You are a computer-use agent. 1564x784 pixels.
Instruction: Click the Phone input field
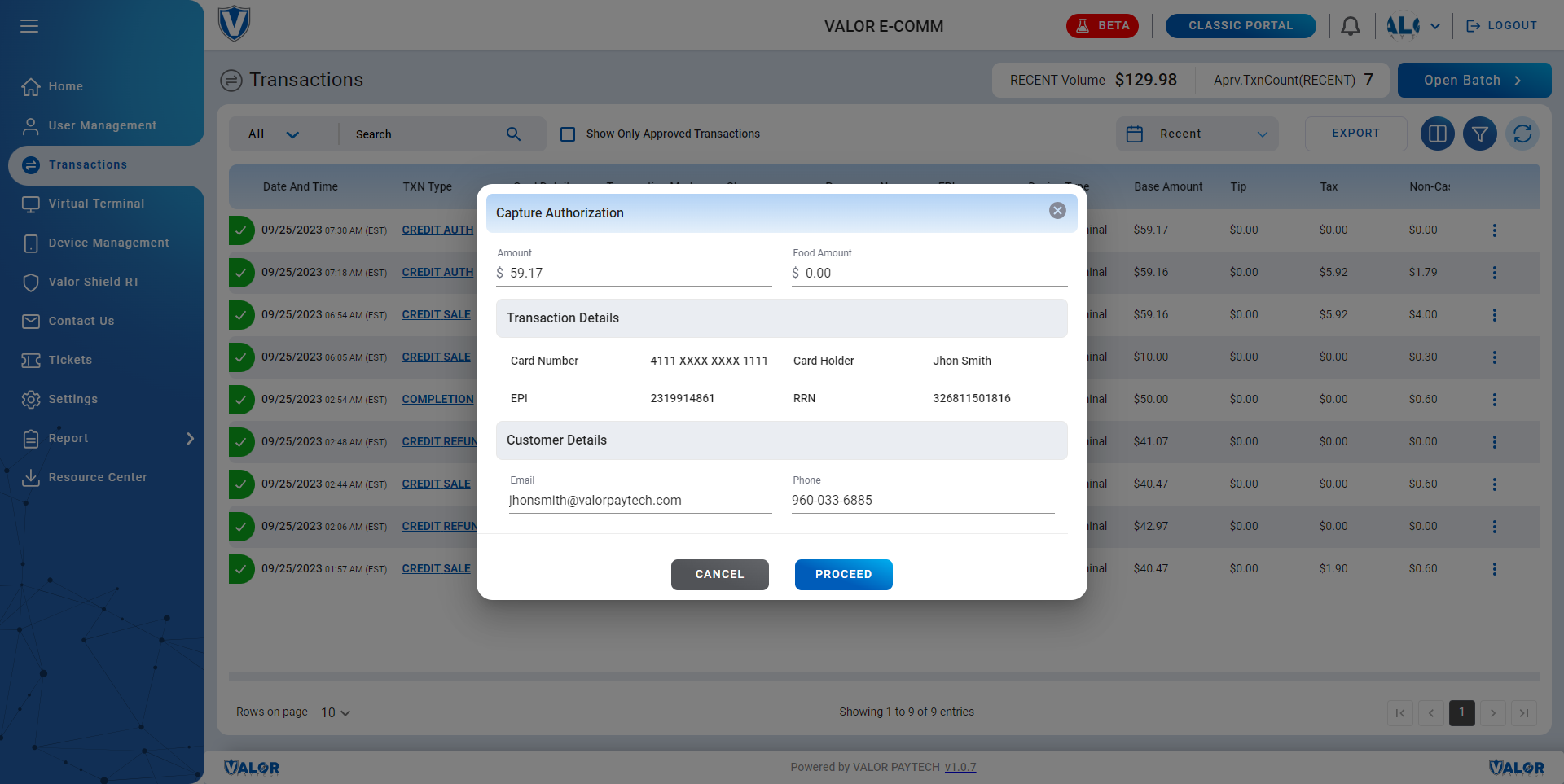pyautogui.click(x=923, y=501)
